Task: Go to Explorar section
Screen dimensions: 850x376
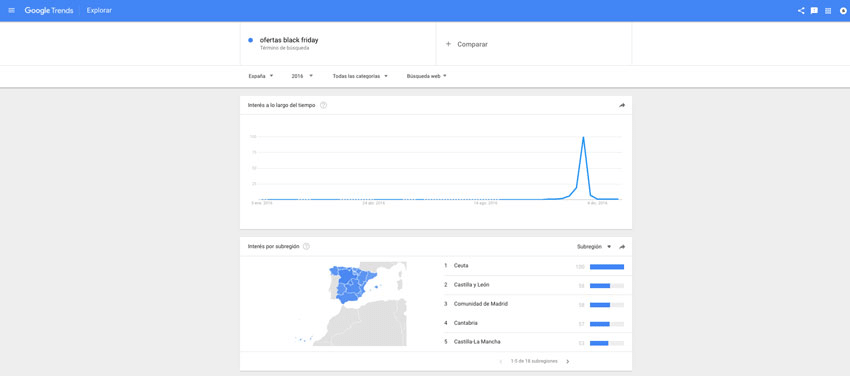Action: click(99, 11)
